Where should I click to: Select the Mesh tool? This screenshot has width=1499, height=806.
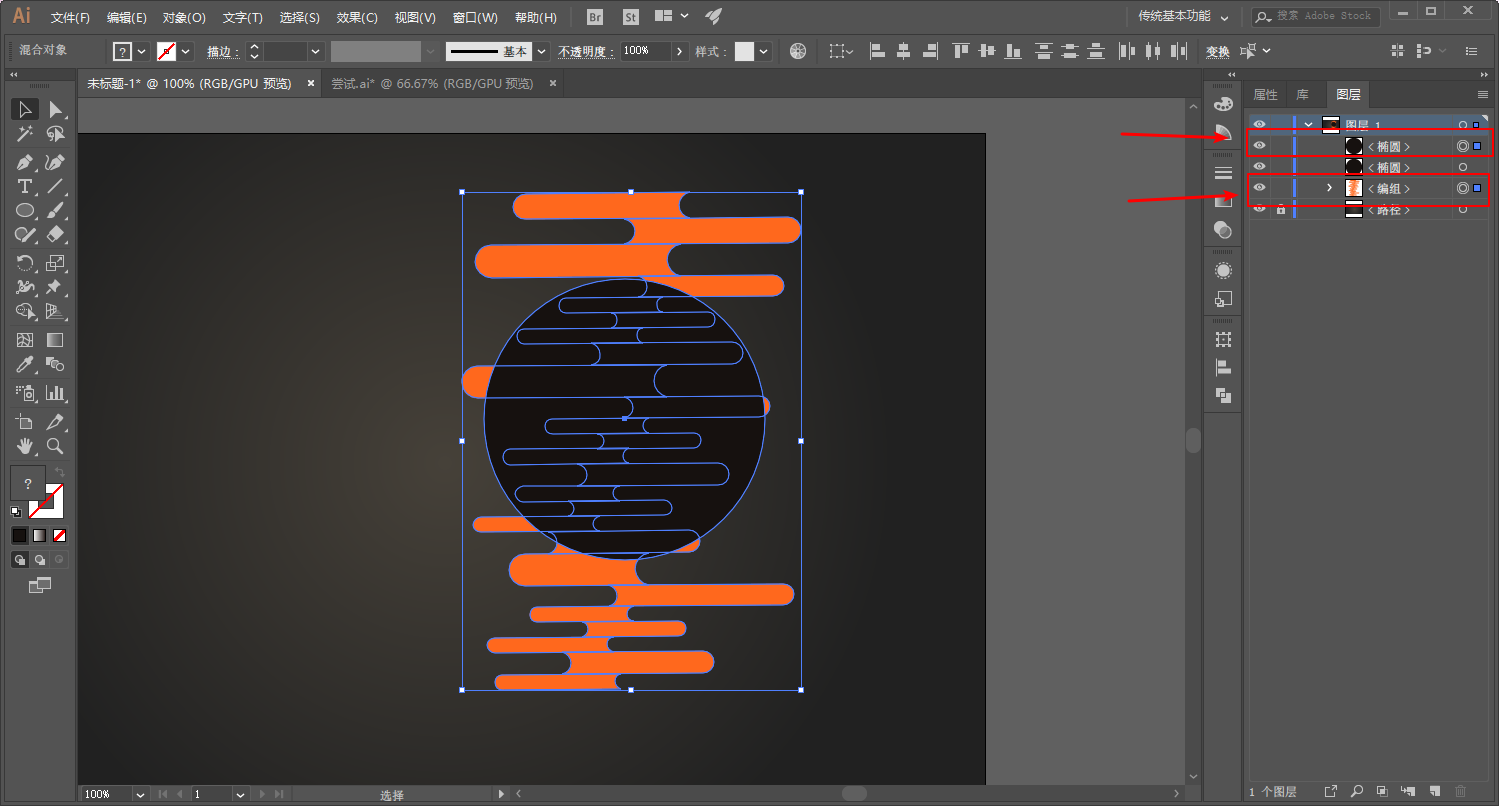25,340
